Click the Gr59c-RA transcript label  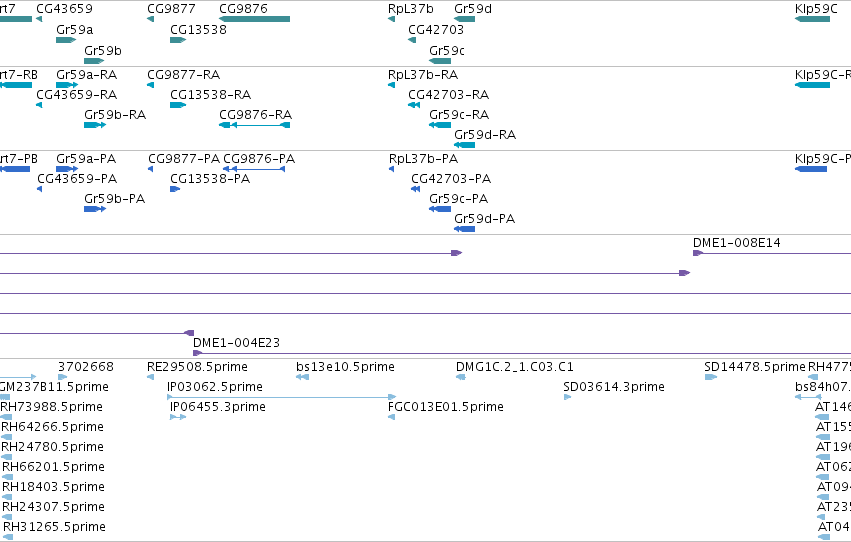459,114
